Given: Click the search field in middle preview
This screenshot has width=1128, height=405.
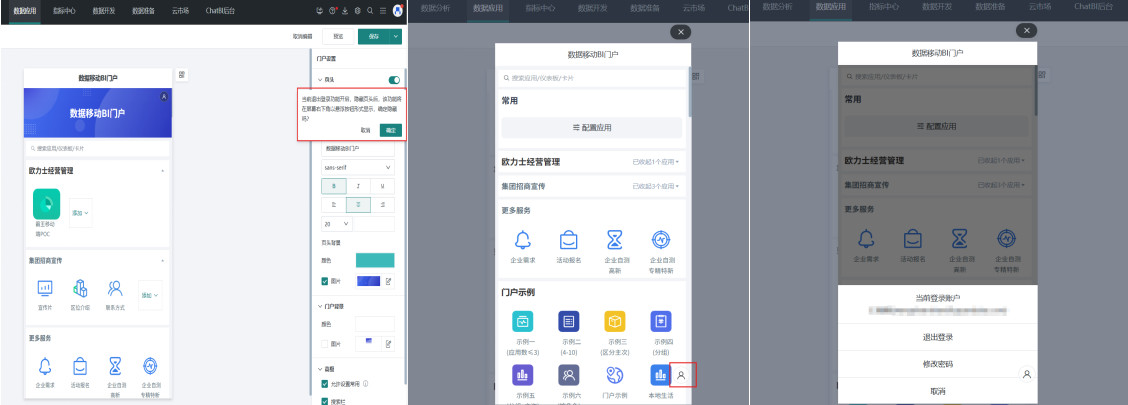Looking at the screenshot, I should click(x=591, y=78).
